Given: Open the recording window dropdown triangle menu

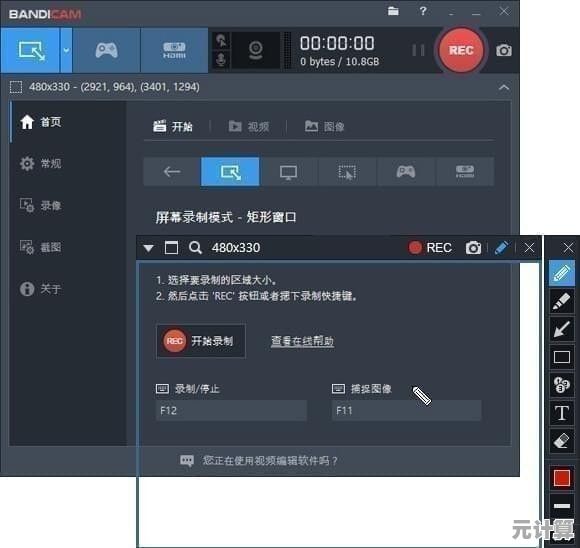Looking at the screenshot, I should tap(149, 248).
